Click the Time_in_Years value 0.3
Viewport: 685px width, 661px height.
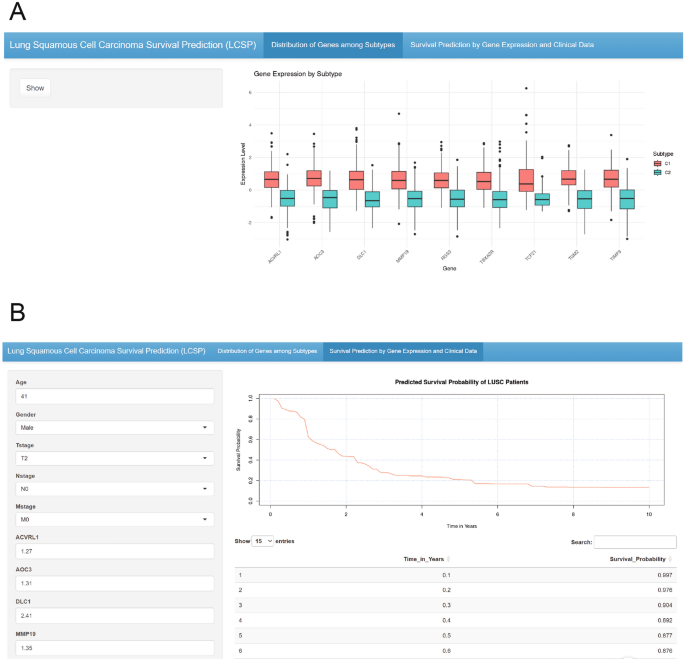446,606
